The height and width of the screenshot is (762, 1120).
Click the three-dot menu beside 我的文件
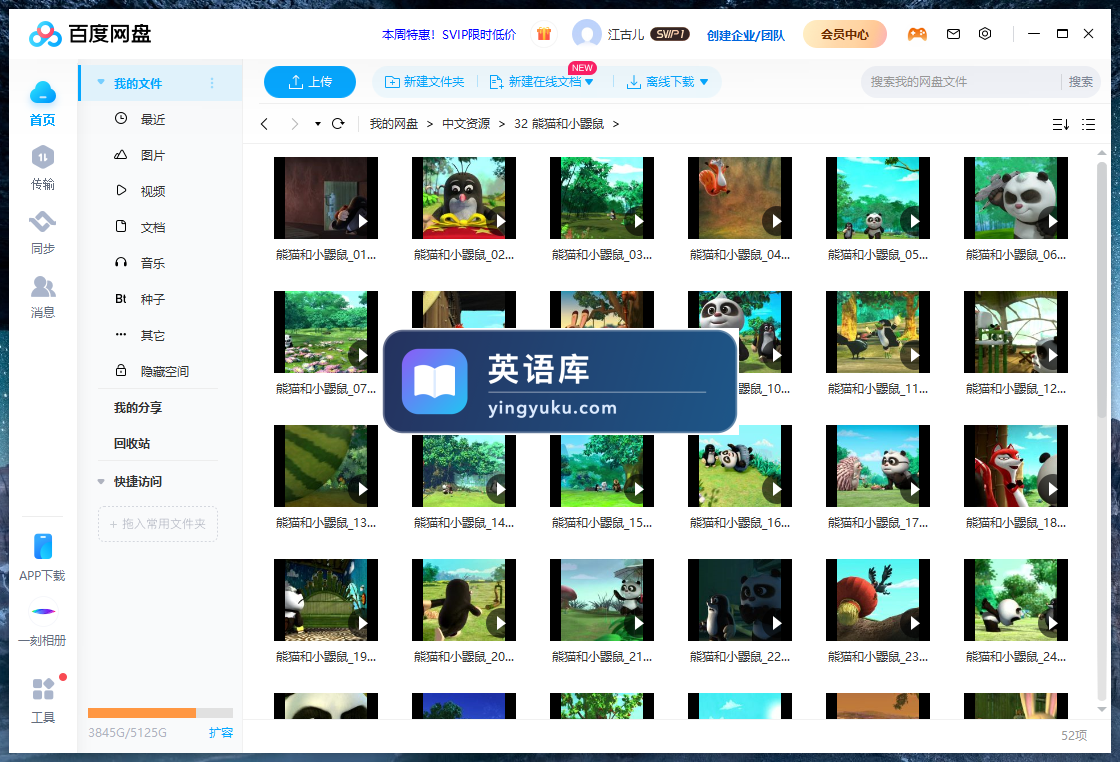coord(211,84)
